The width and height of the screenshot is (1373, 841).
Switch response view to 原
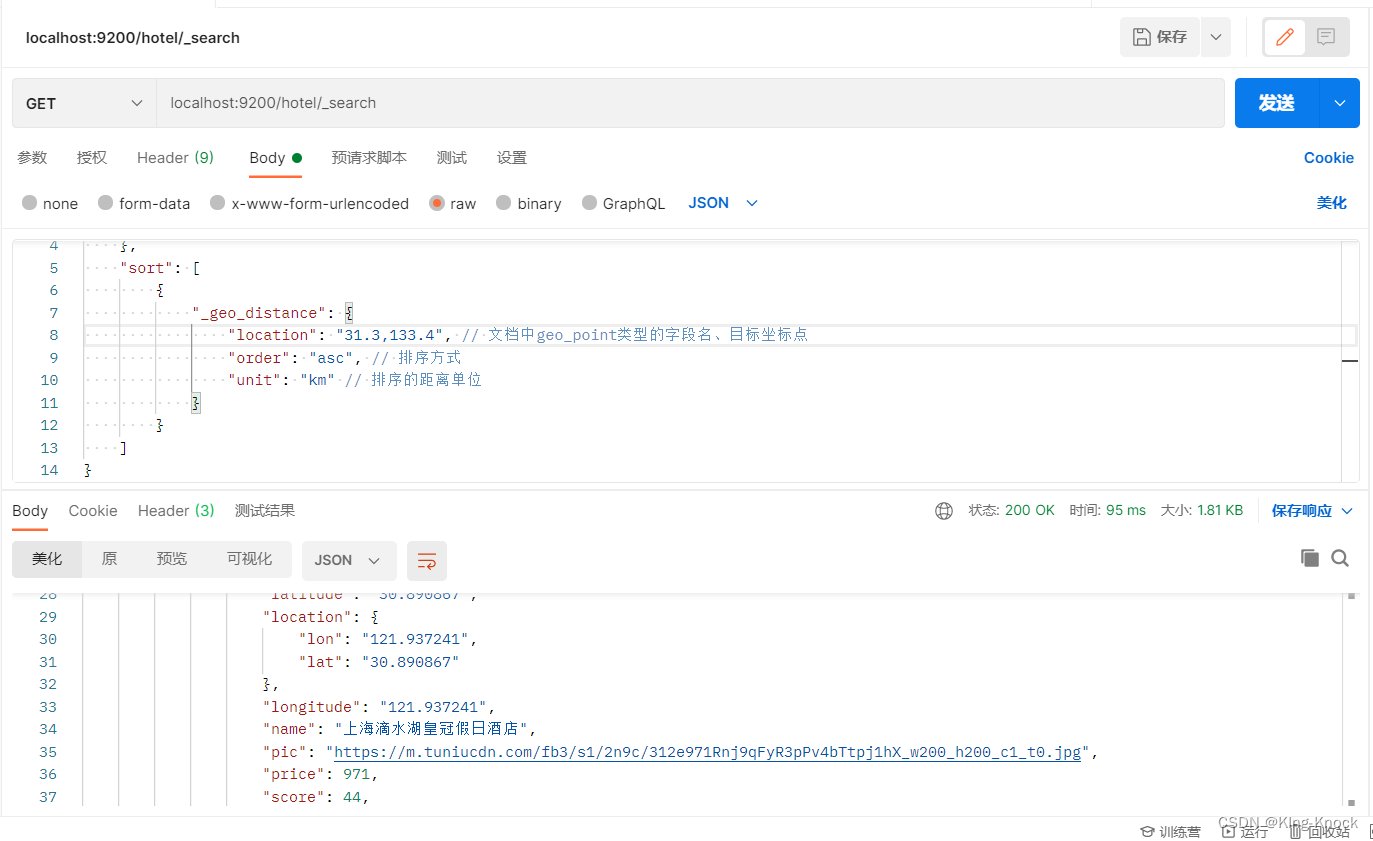point(109,559)
